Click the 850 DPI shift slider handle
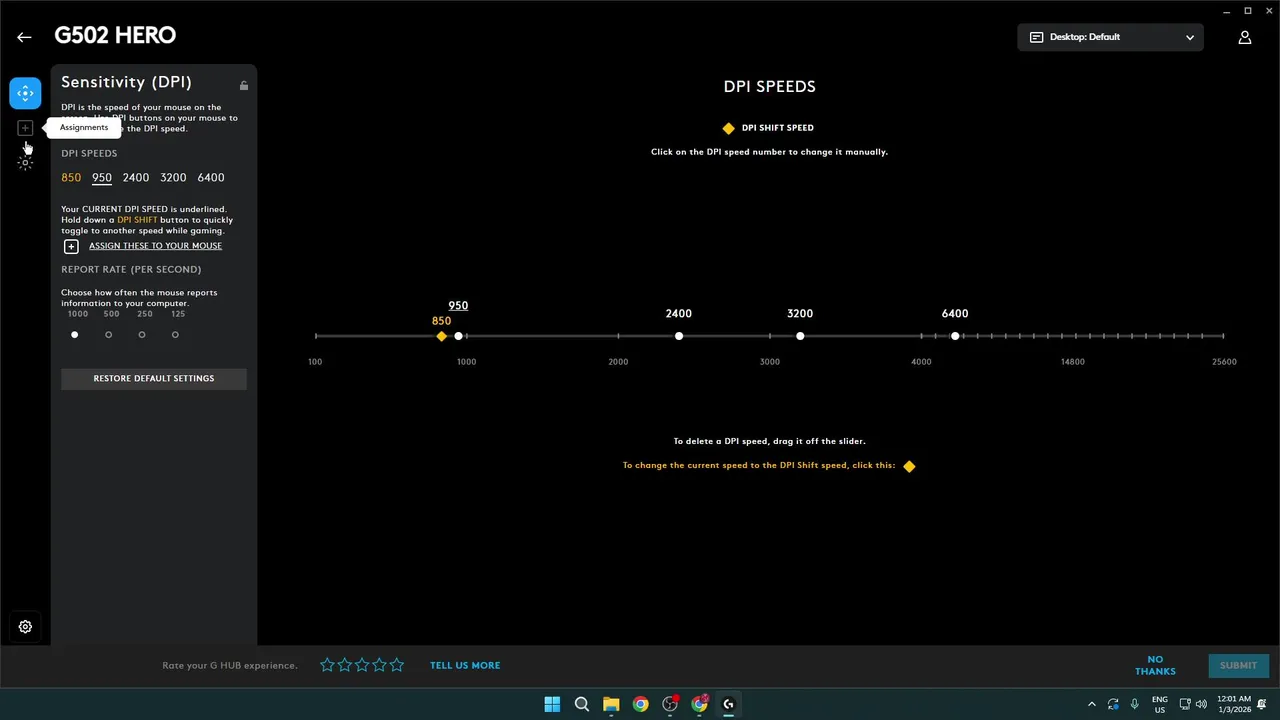Image resolution: width=1280 pixels, height=720 pixels. tap(441, 336)
